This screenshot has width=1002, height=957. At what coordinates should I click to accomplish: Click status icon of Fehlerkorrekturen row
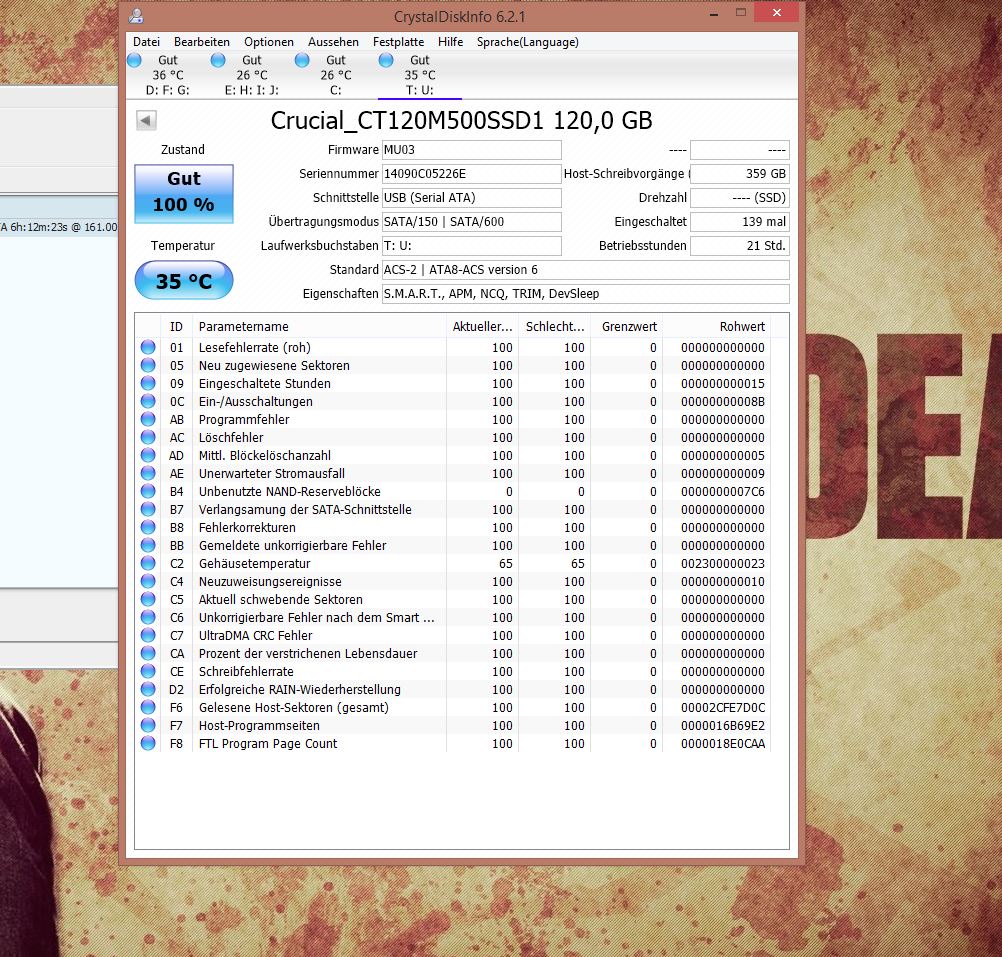(x=148, y=527)
